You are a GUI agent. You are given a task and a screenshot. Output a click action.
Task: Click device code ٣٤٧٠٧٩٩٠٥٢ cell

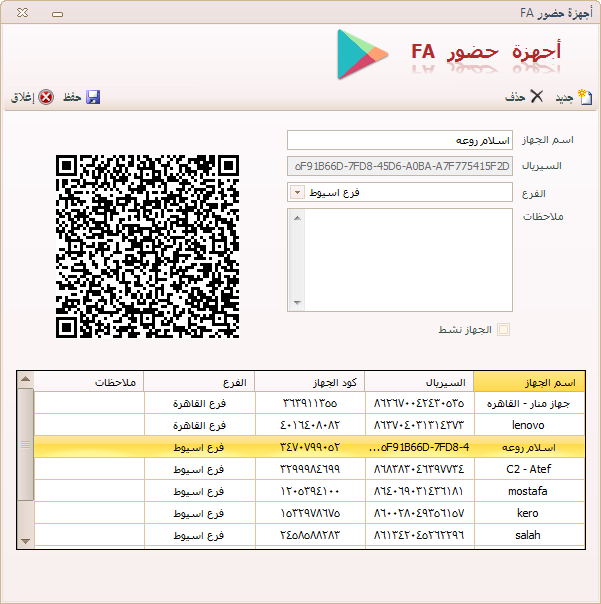pyautogui.click(x=310, y=447)
